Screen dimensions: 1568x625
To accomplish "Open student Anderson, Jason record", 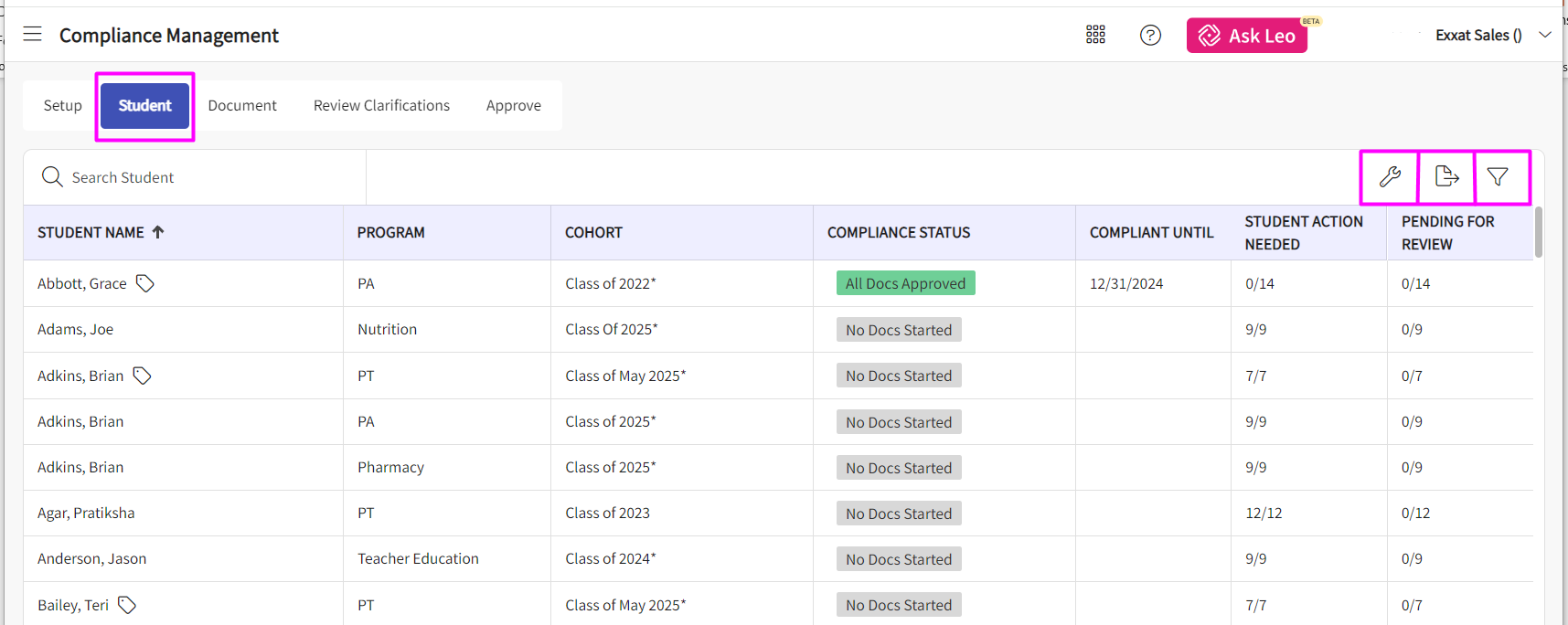I will click(91, 558).
